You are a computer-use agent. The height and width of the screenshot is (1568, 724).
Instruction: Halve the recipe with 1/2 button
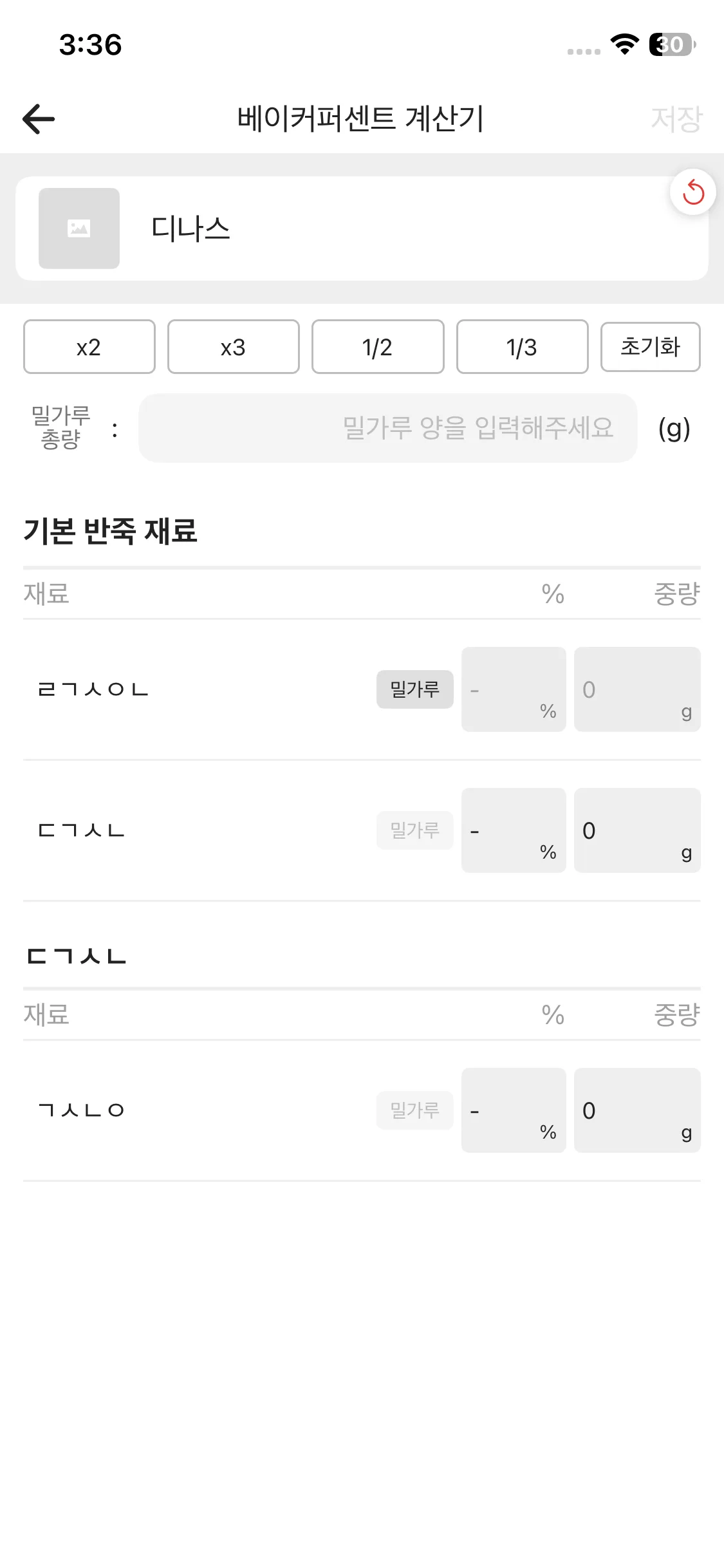point(378,347)
